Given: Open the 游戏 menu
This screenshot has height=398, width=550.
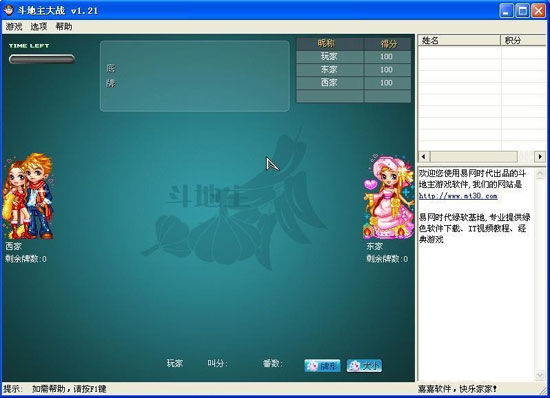Looking at the screenshot, I should [14, 27].
